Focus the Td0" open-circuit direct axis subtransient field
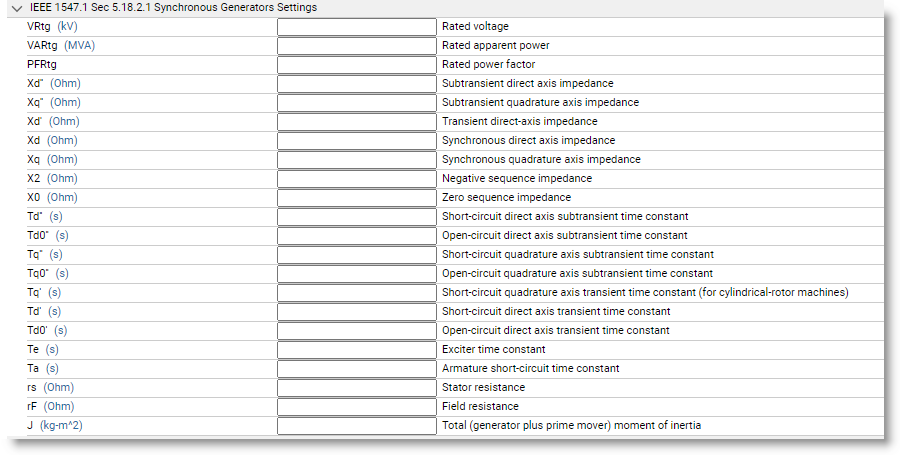 [x=356, y=236]
